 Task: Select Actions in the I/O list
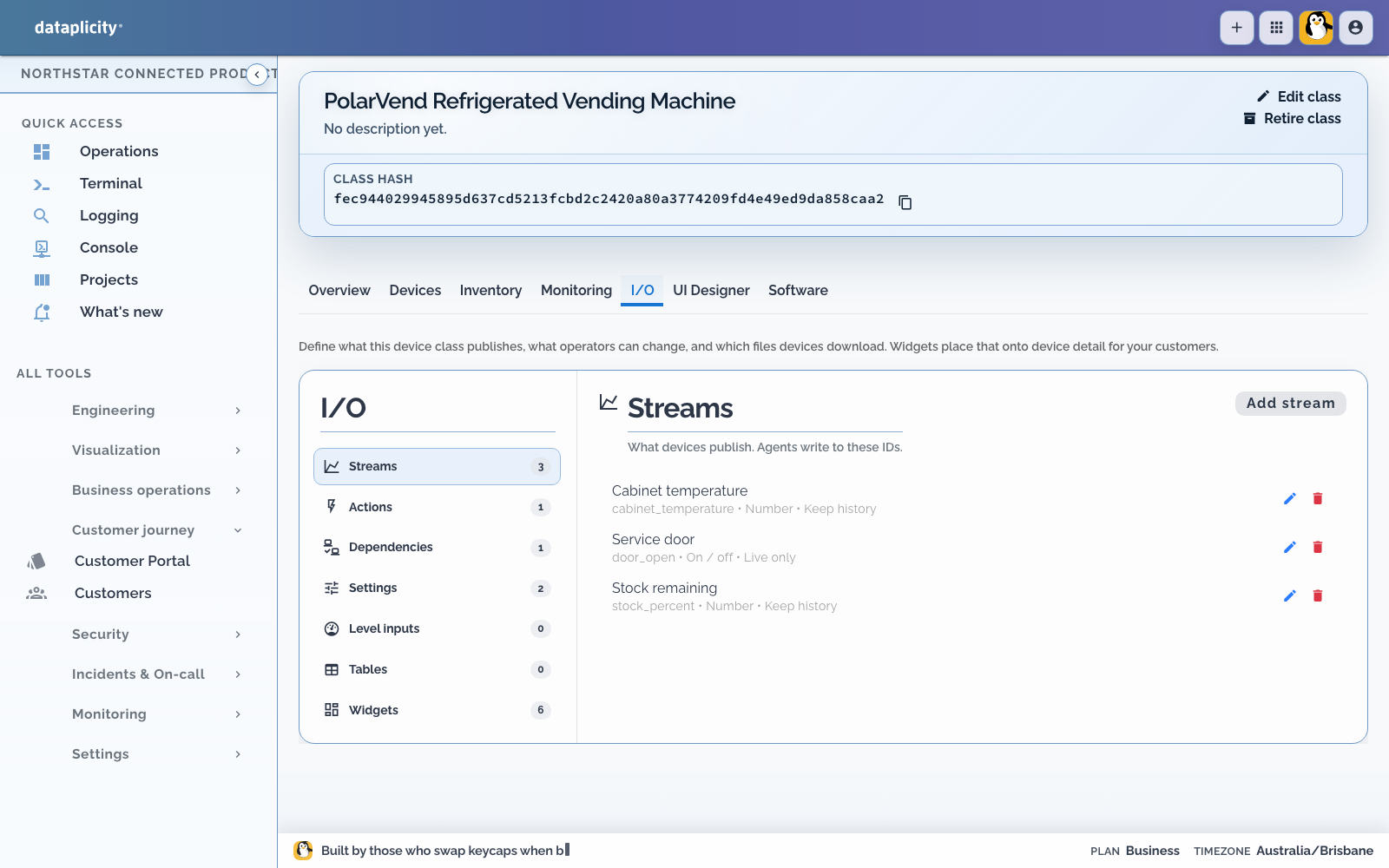437,507
